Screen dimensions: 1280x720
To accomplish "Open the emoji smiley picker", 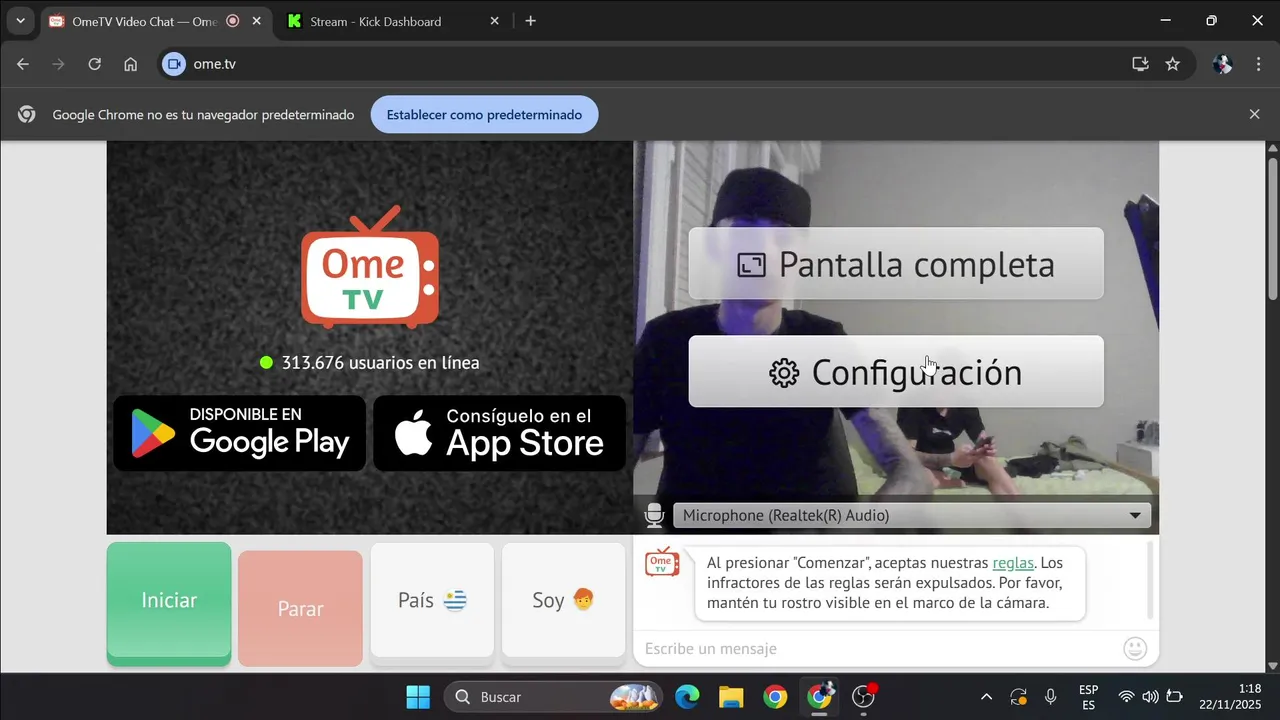I will coord(1135,649).
